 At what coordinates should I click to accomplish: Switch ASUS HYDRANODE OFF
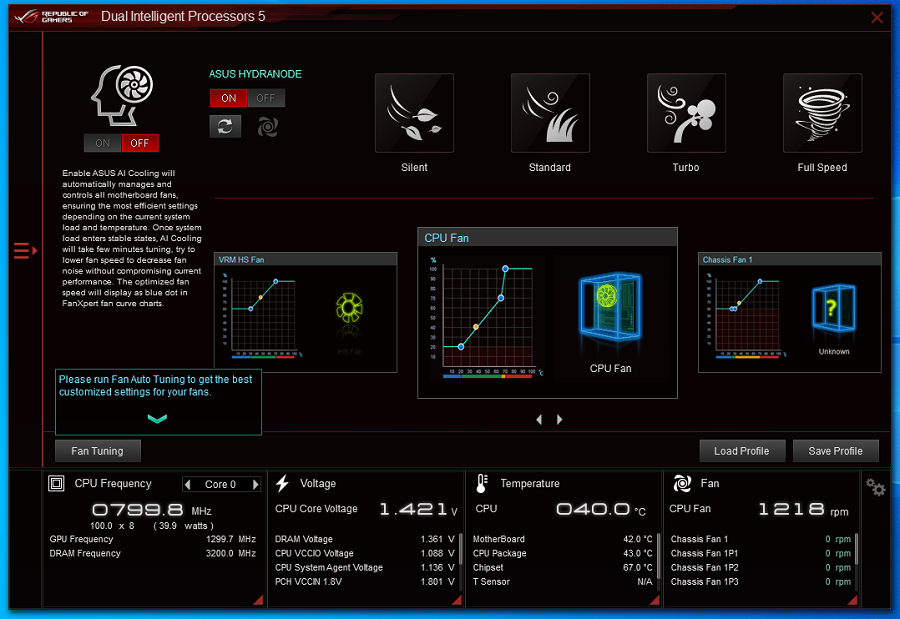coord(266,98)
